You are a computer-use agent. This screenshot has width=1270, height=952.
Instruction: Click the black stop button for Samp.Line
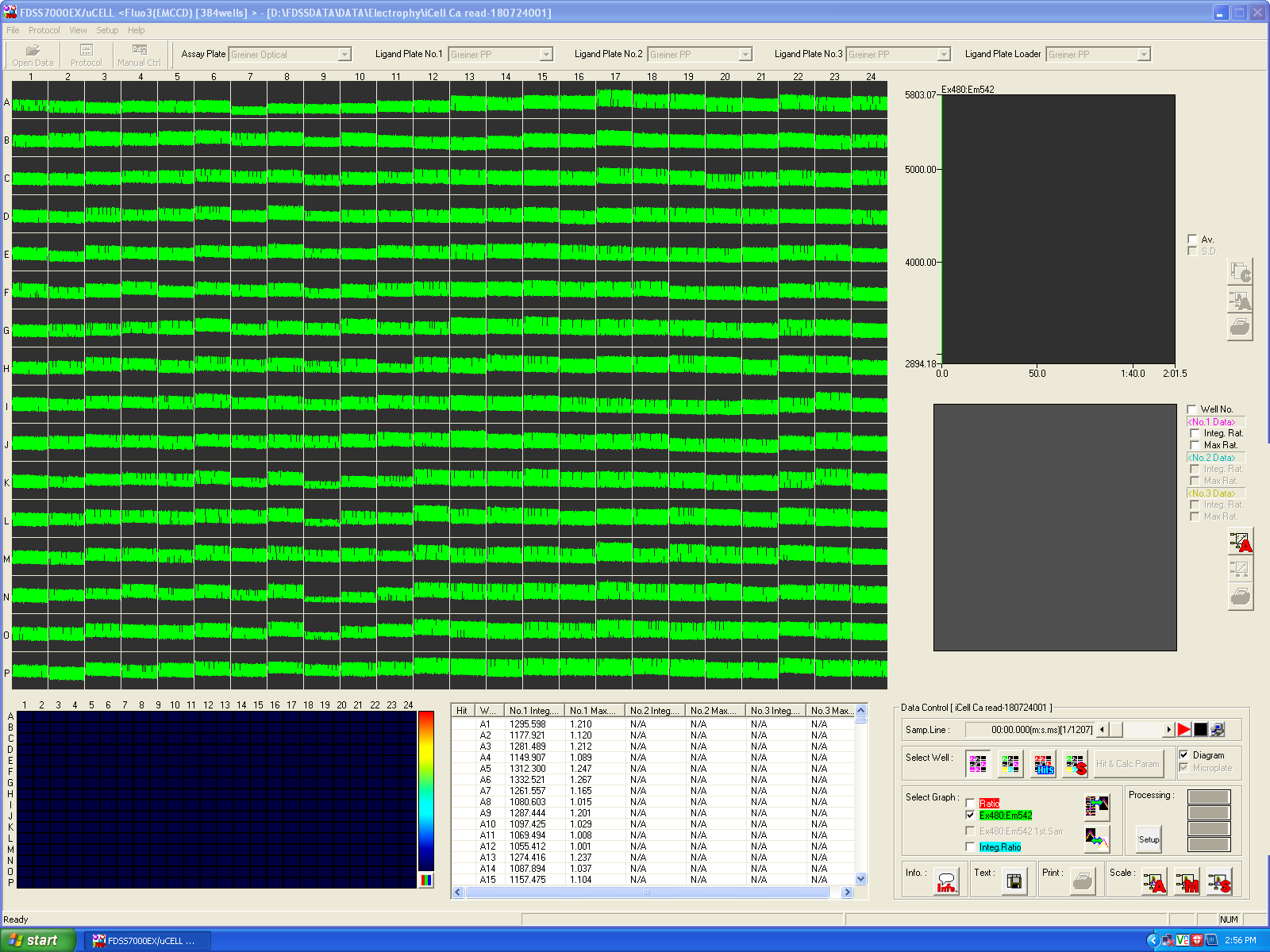[1200, 730]
